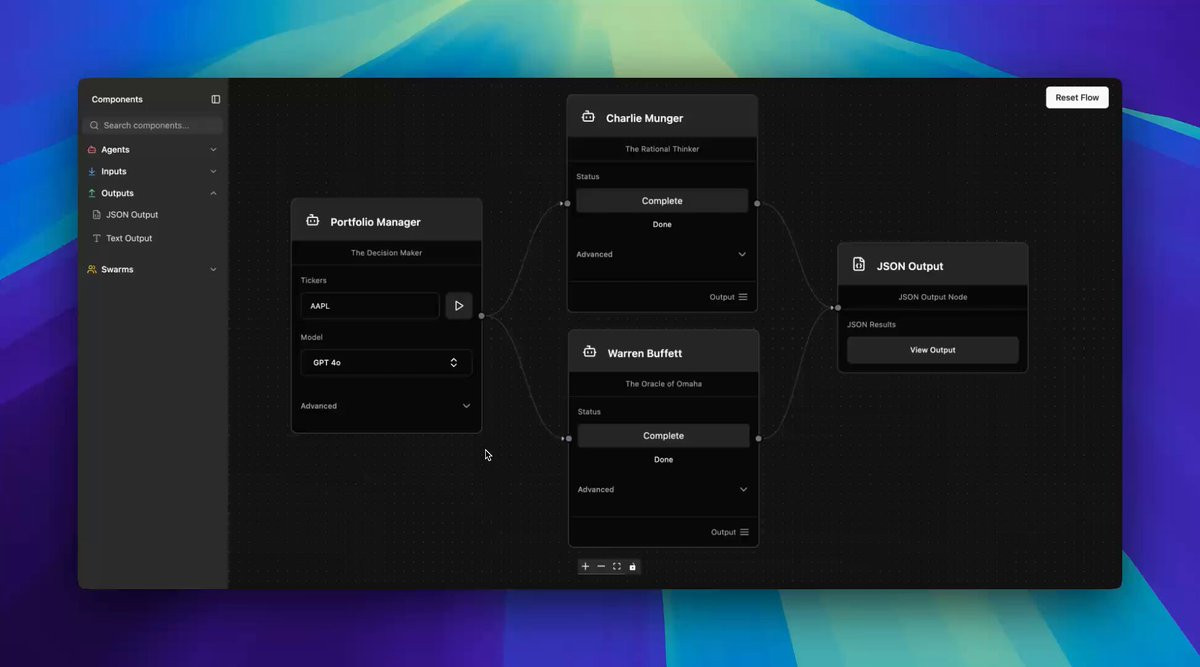
Task: Click 'The Decision Maker' subtitle
Action: tap(386, 253)
